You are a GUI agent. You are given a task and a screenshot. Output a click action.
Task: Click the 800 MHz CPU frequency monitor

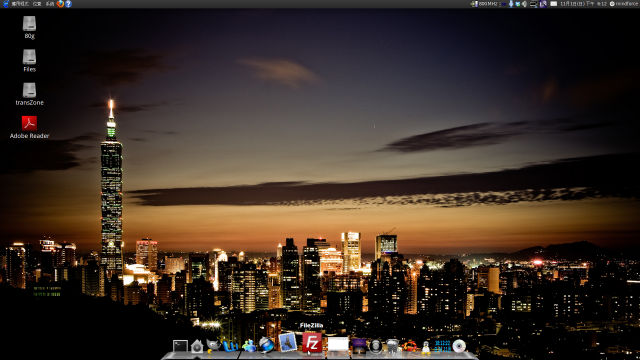(x=484, y=4)
